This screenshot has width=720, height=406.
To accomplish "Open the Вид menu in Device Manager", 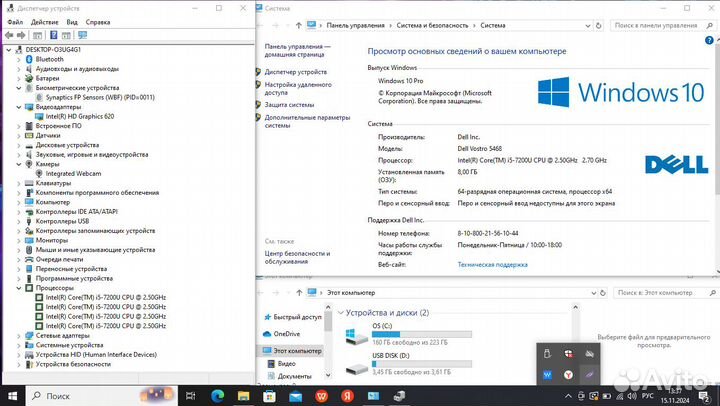I will (72, 22).
